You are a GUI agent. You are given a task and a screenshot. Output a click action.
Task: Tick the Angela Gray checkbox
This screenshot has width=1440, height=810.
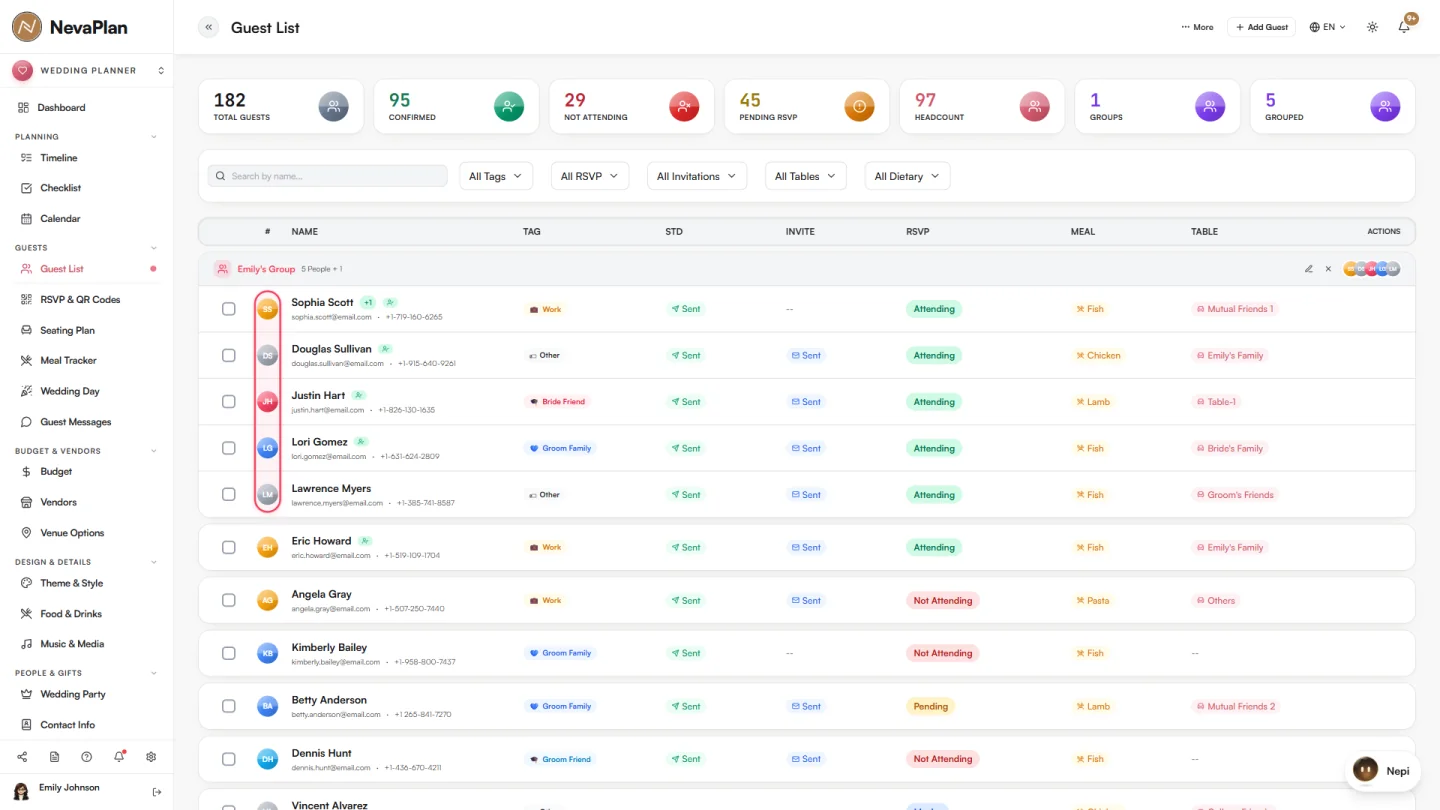(x=229, y=600)
